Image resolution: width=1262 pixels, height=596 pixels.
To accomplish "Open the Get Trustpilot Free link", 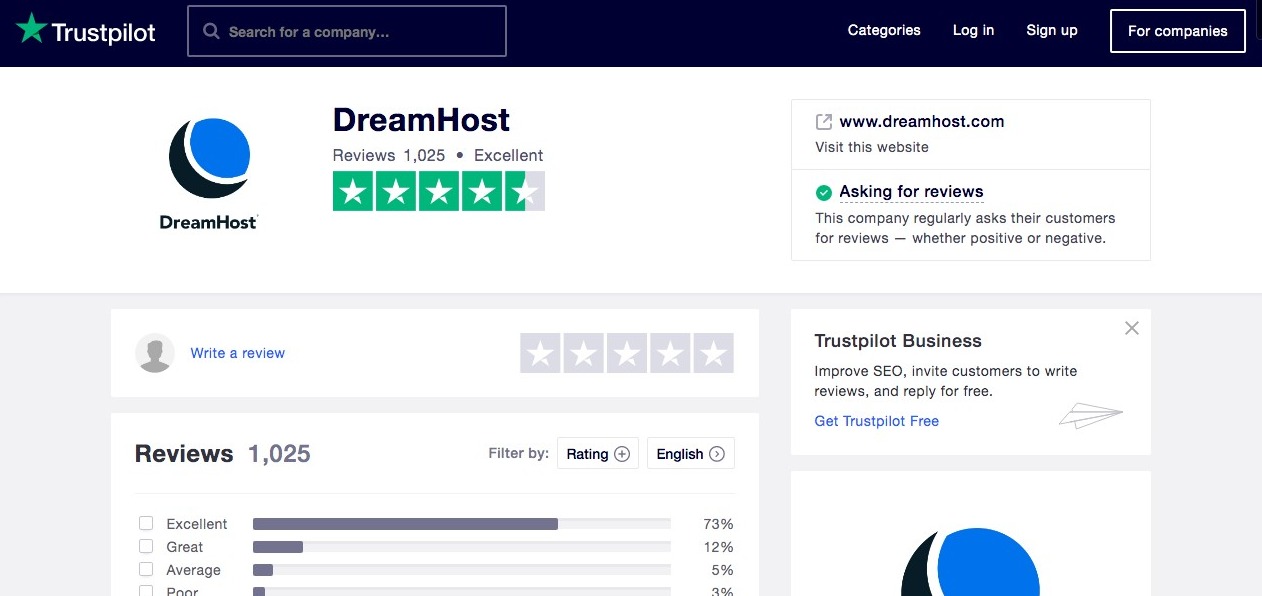I will click(x=876, y=421).
